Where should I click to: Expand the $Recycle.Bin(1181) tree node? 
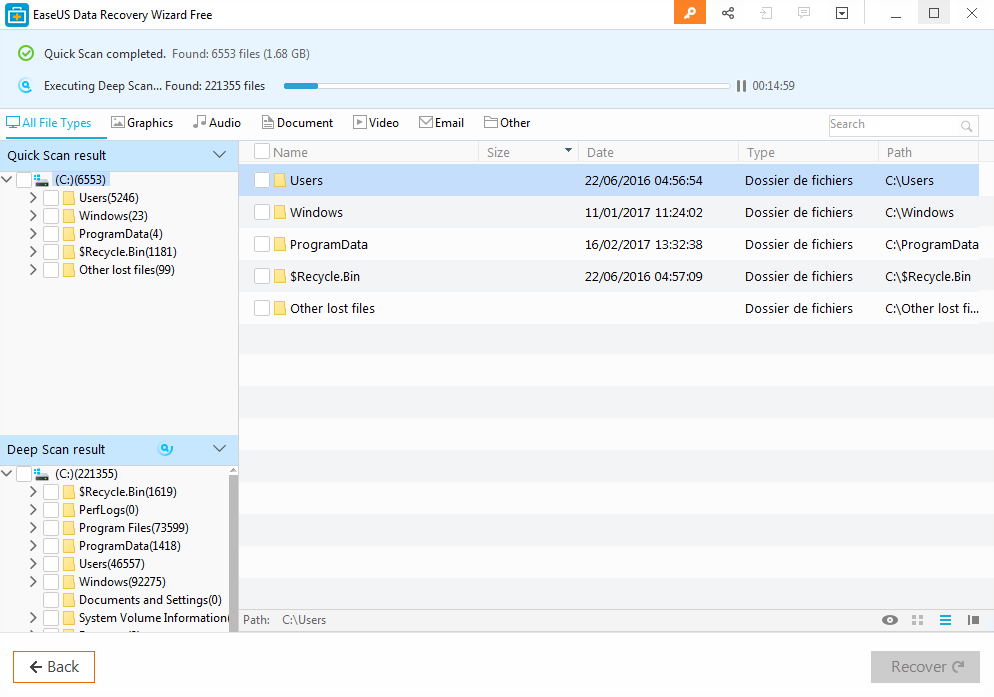coord(33,252)
